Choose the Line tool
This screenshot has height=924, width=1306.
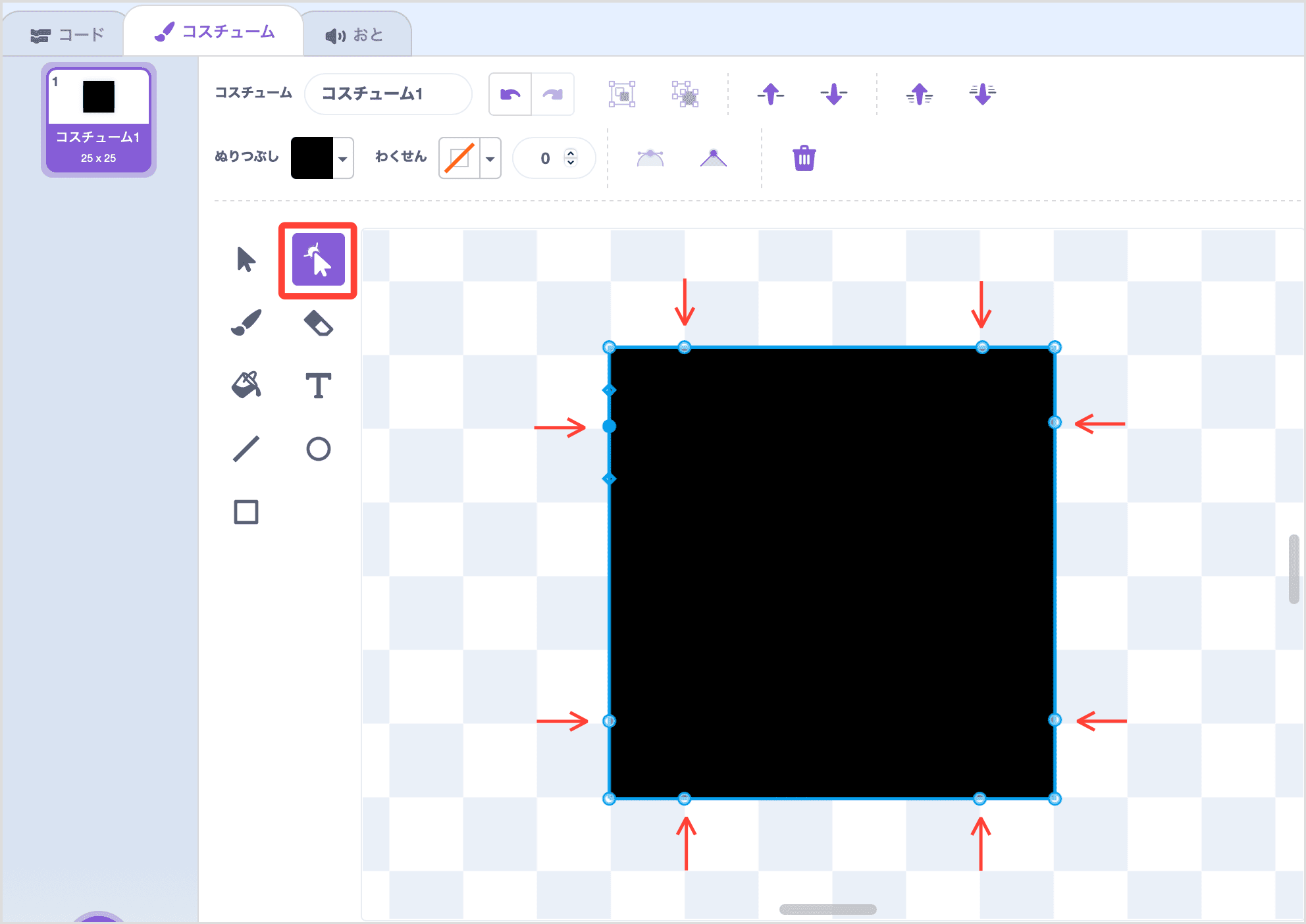246,449
